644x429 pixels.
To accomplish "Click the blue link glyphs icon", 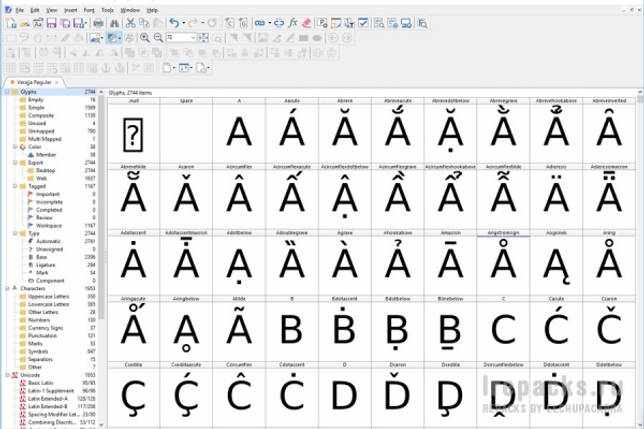I will [260, 23].
